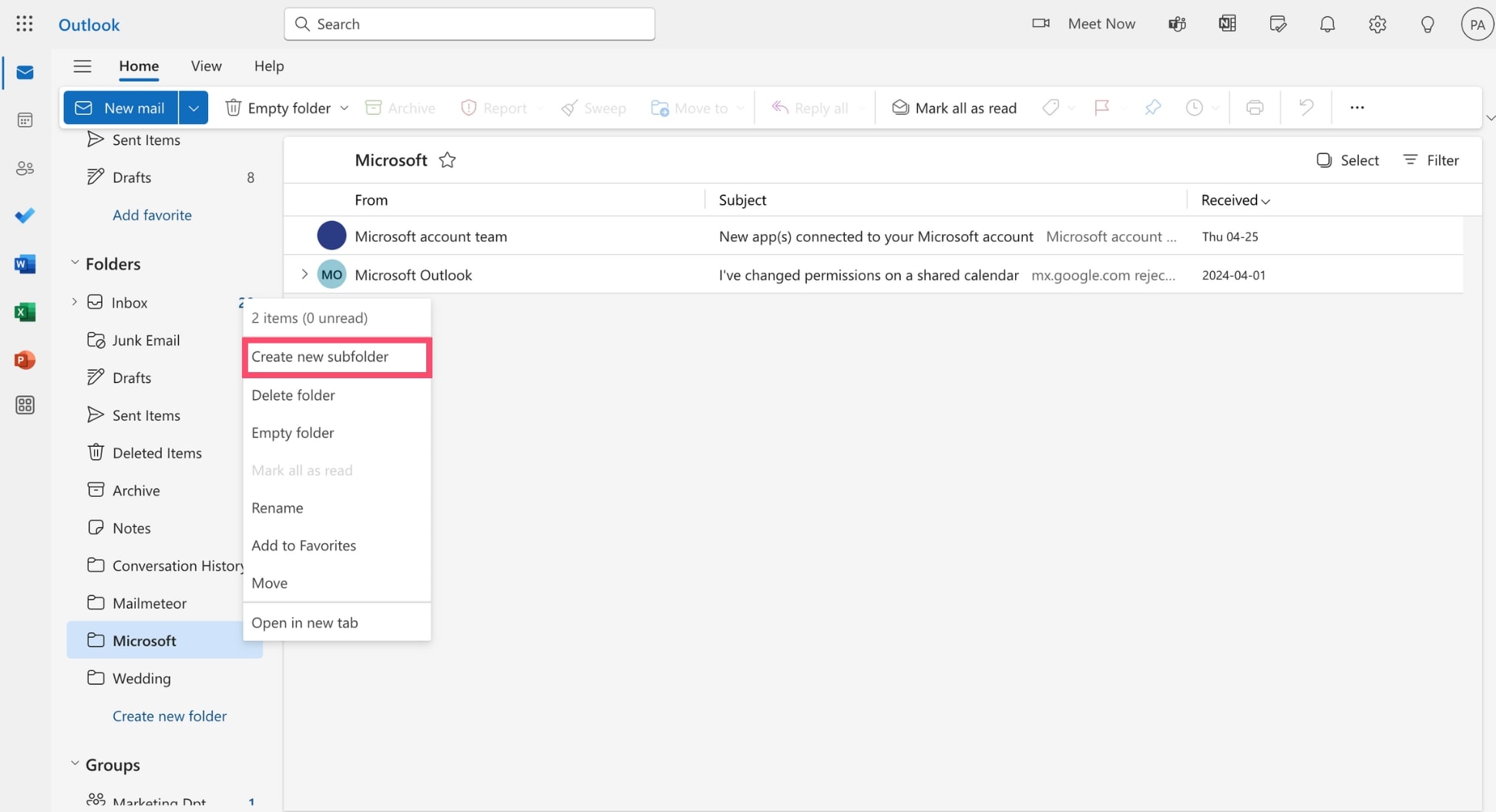Launch Excel from the left rail
Screen dimensions: 1496x812
click(x=25, y=312)
